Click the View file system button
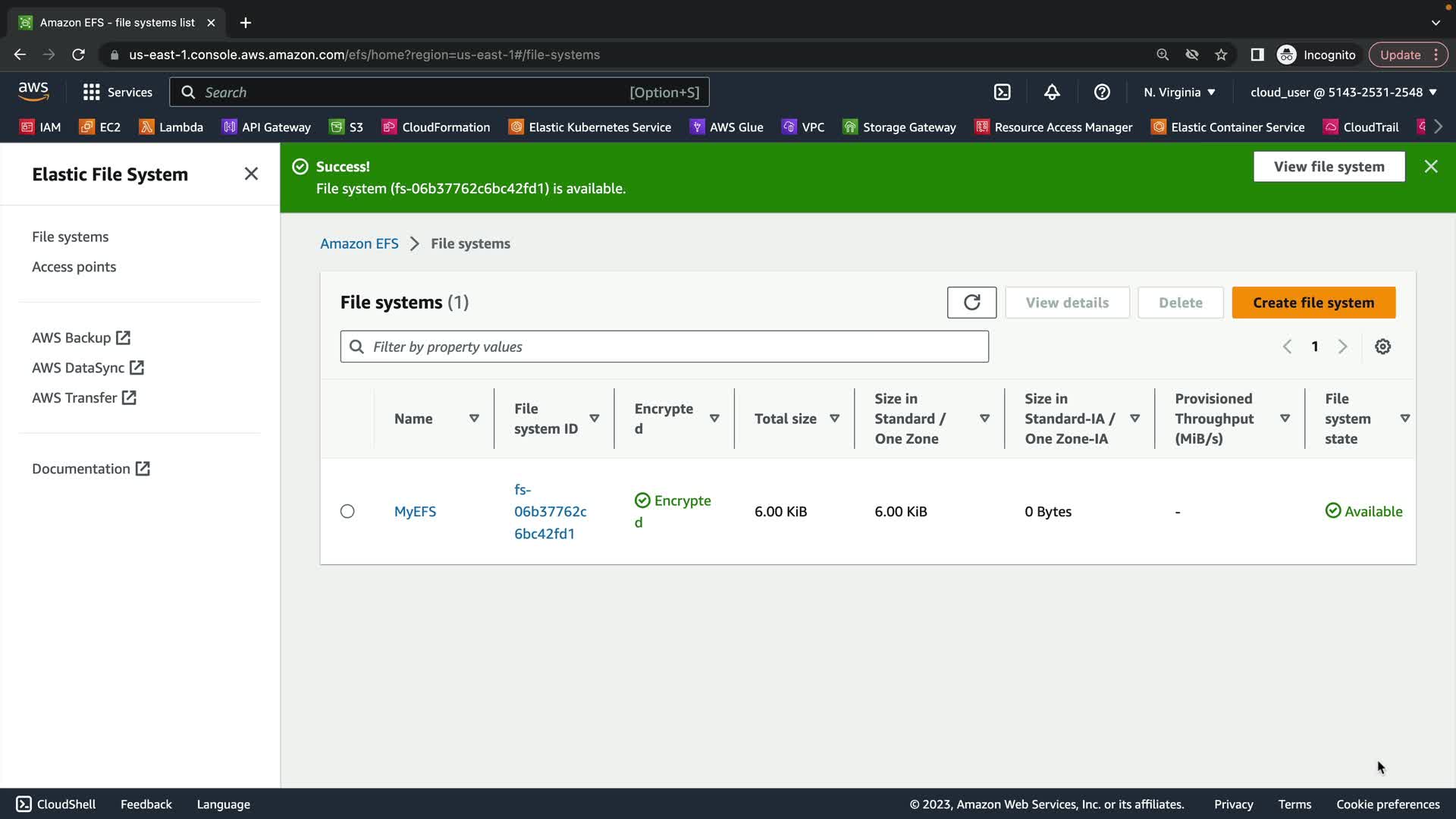 coord(1329,166)
